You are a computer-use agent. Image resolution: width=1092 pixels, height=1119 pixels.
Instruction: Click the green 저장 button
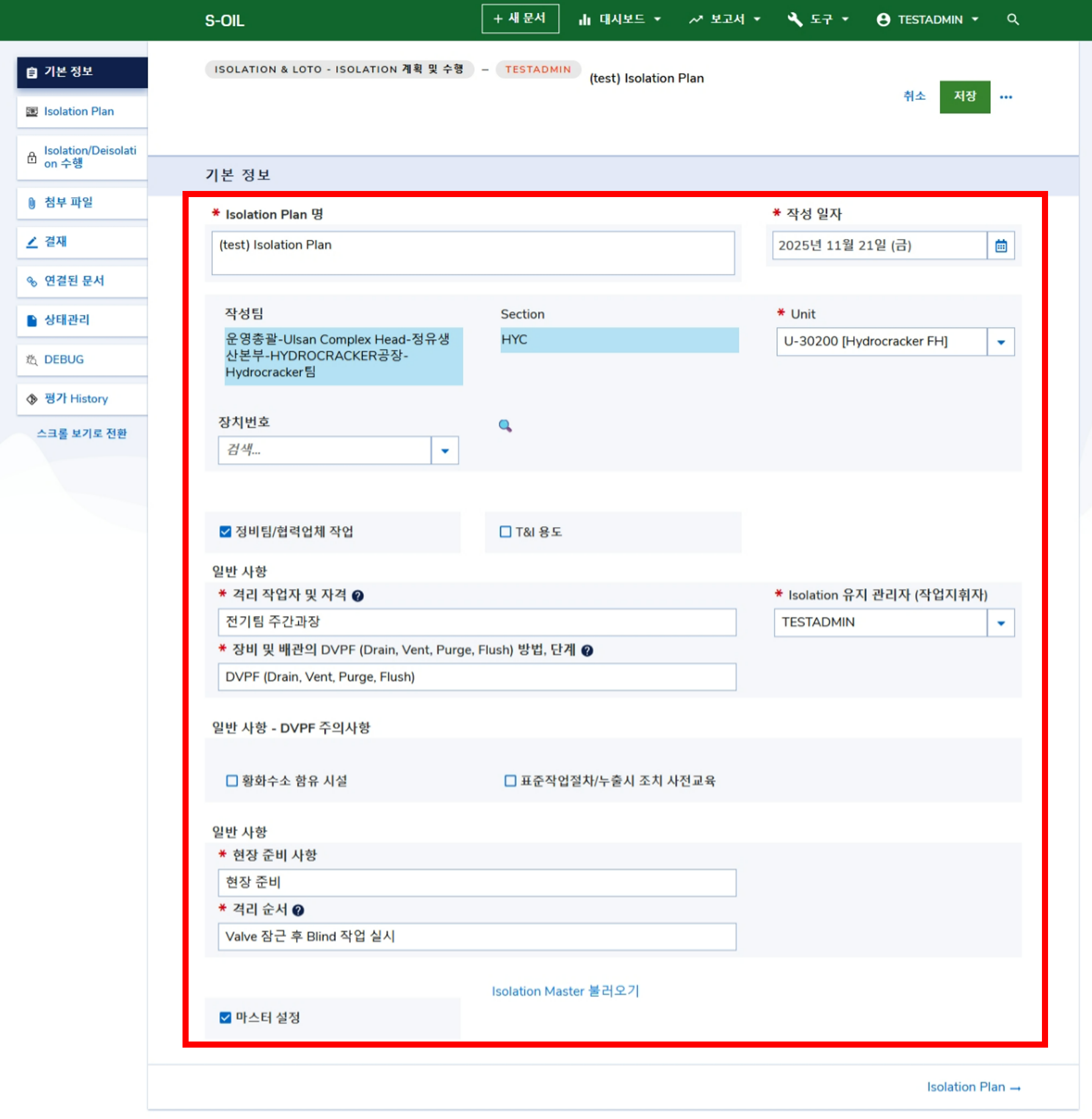pyautogui.click(x=964, y=96)
